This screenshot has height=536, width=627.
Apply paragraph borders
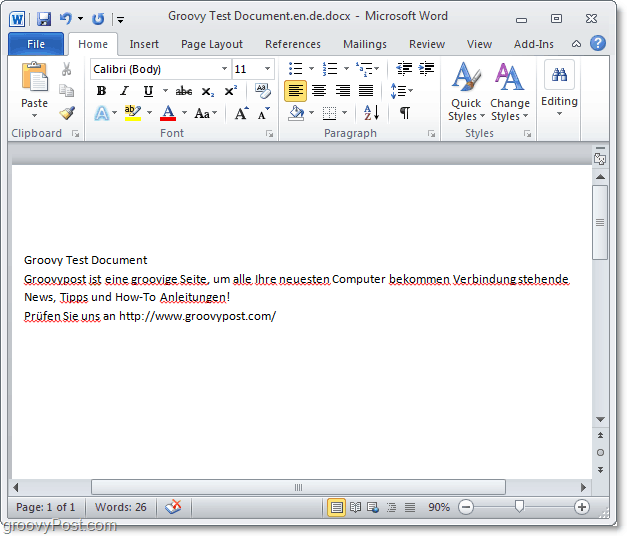coord(329,113)
